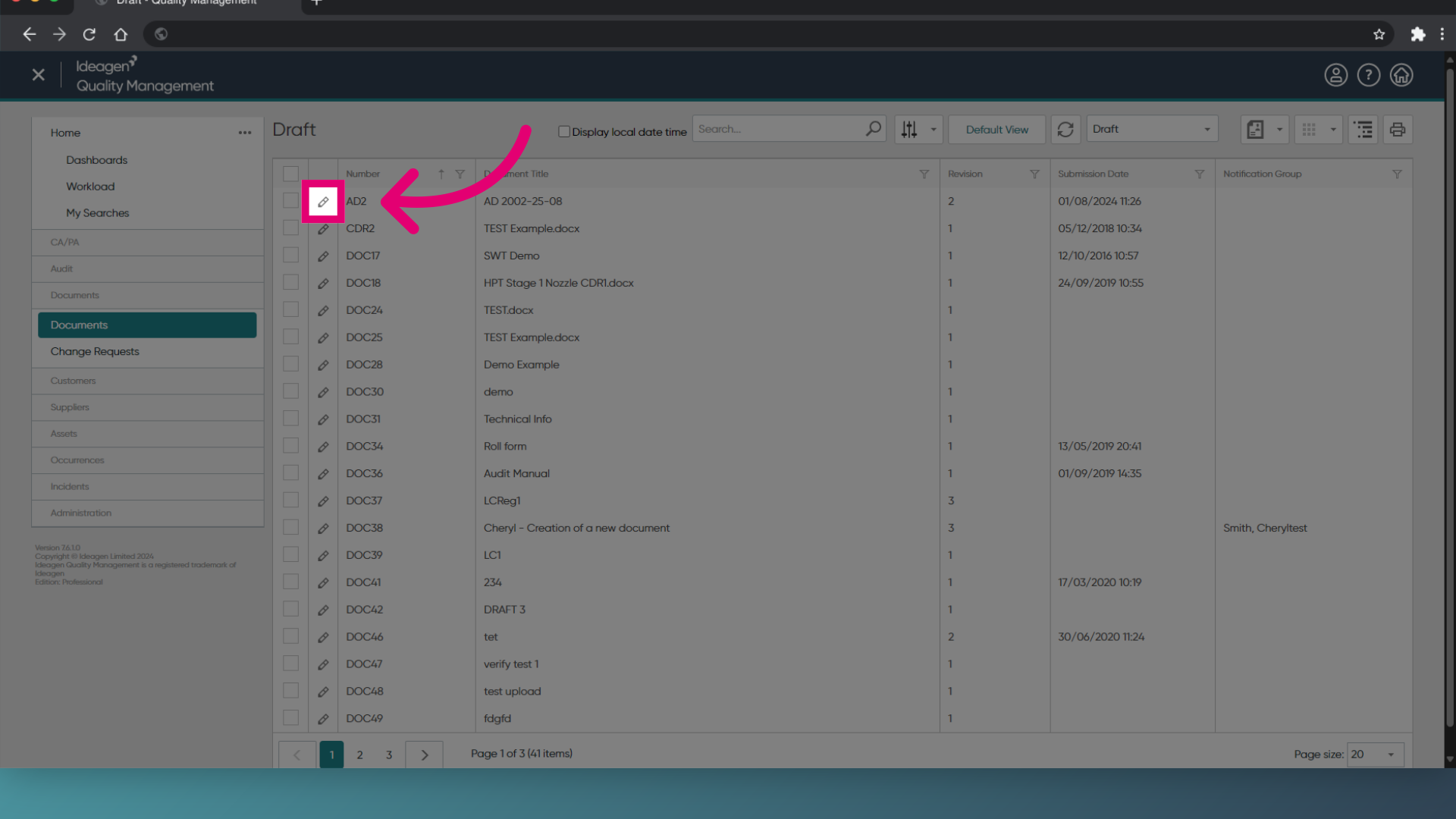This screenshot has height=819, width=1456.
Task: Click the document export icon
Action: point(1255,130)
